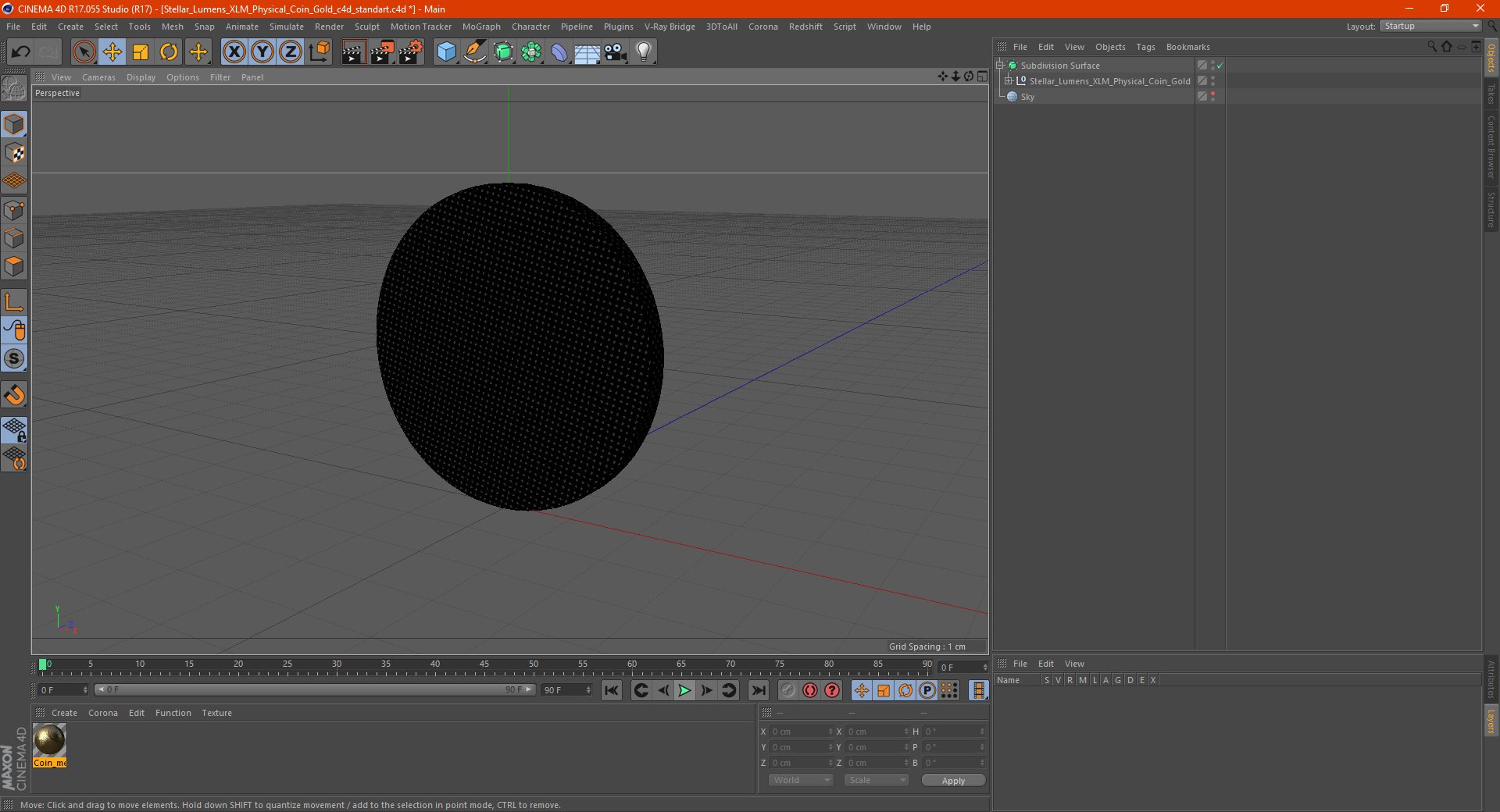Select the Live Selection tool
This screenshot has height=812, width=1500.
[84, 52]
